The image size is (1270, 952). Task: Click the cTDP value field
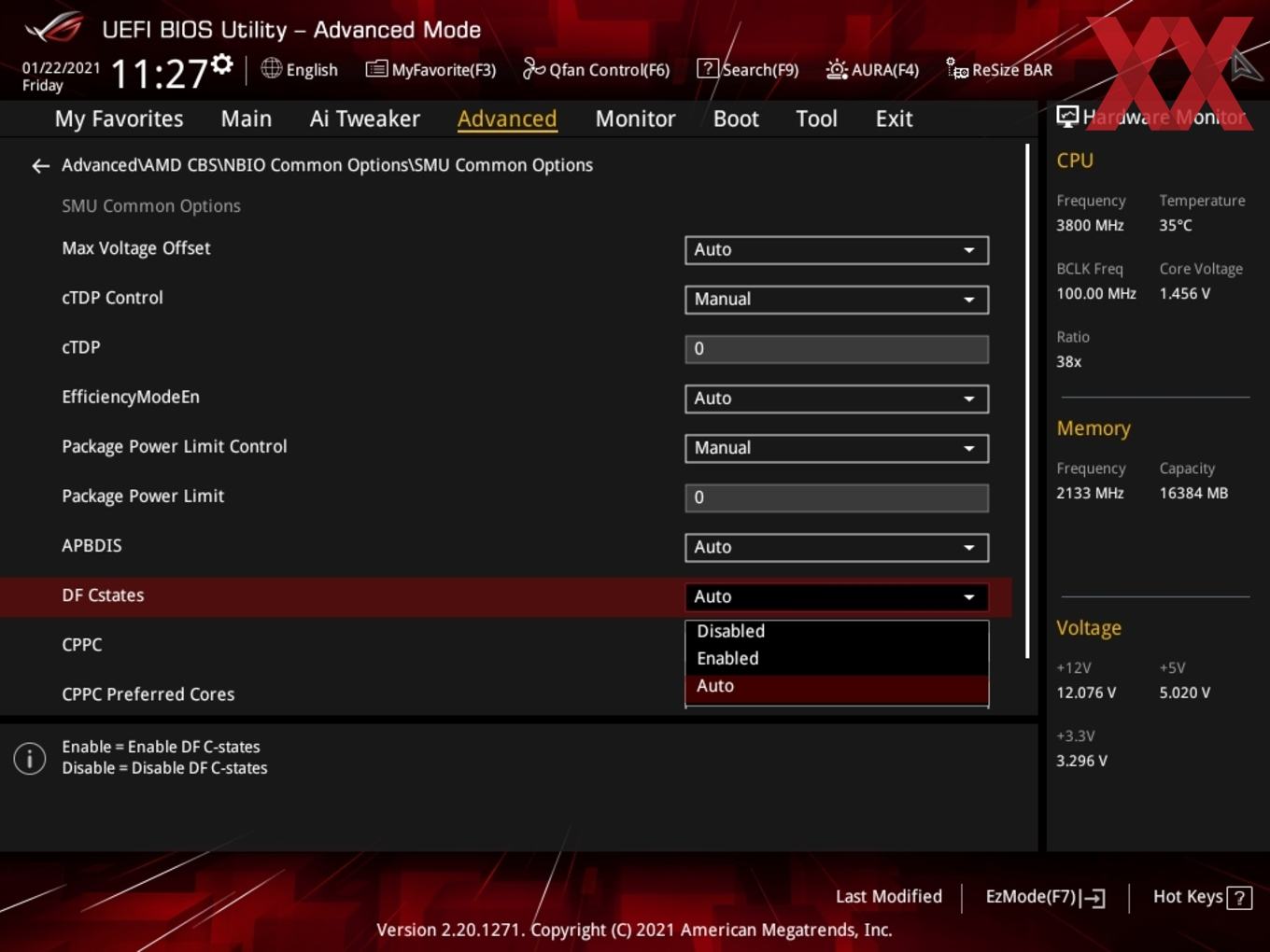pyautogui.click(x=837, y=349)
